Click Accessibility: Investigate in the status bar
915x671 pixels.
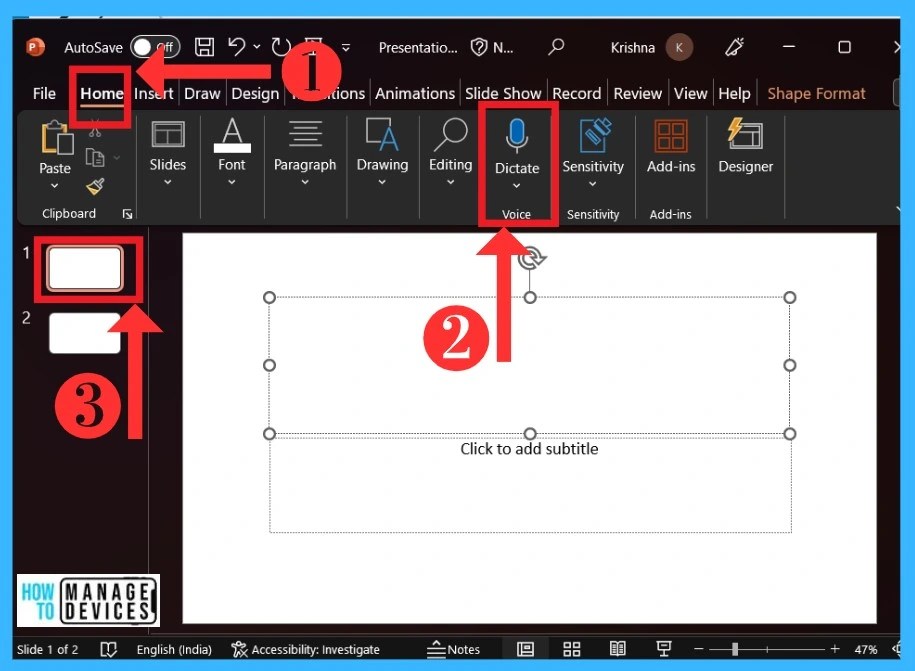click(306, 649)
